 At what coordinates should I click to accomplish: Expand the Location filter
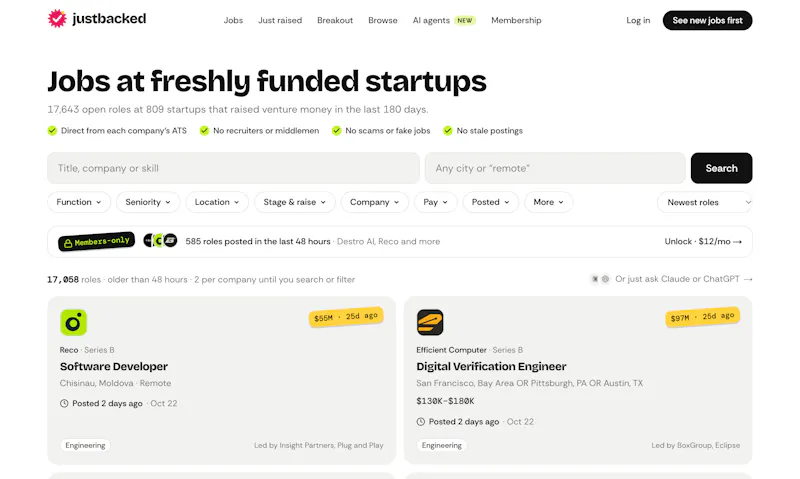coord(217,202)
